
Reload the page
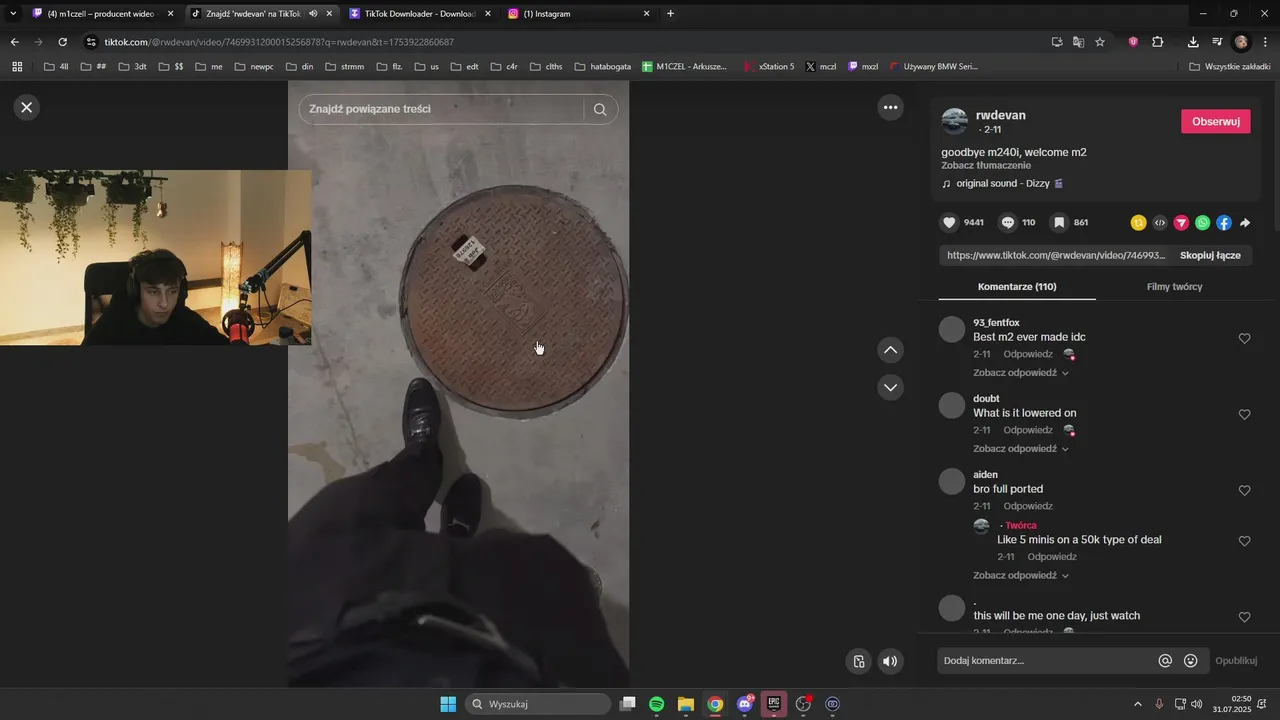coord(62,42)
